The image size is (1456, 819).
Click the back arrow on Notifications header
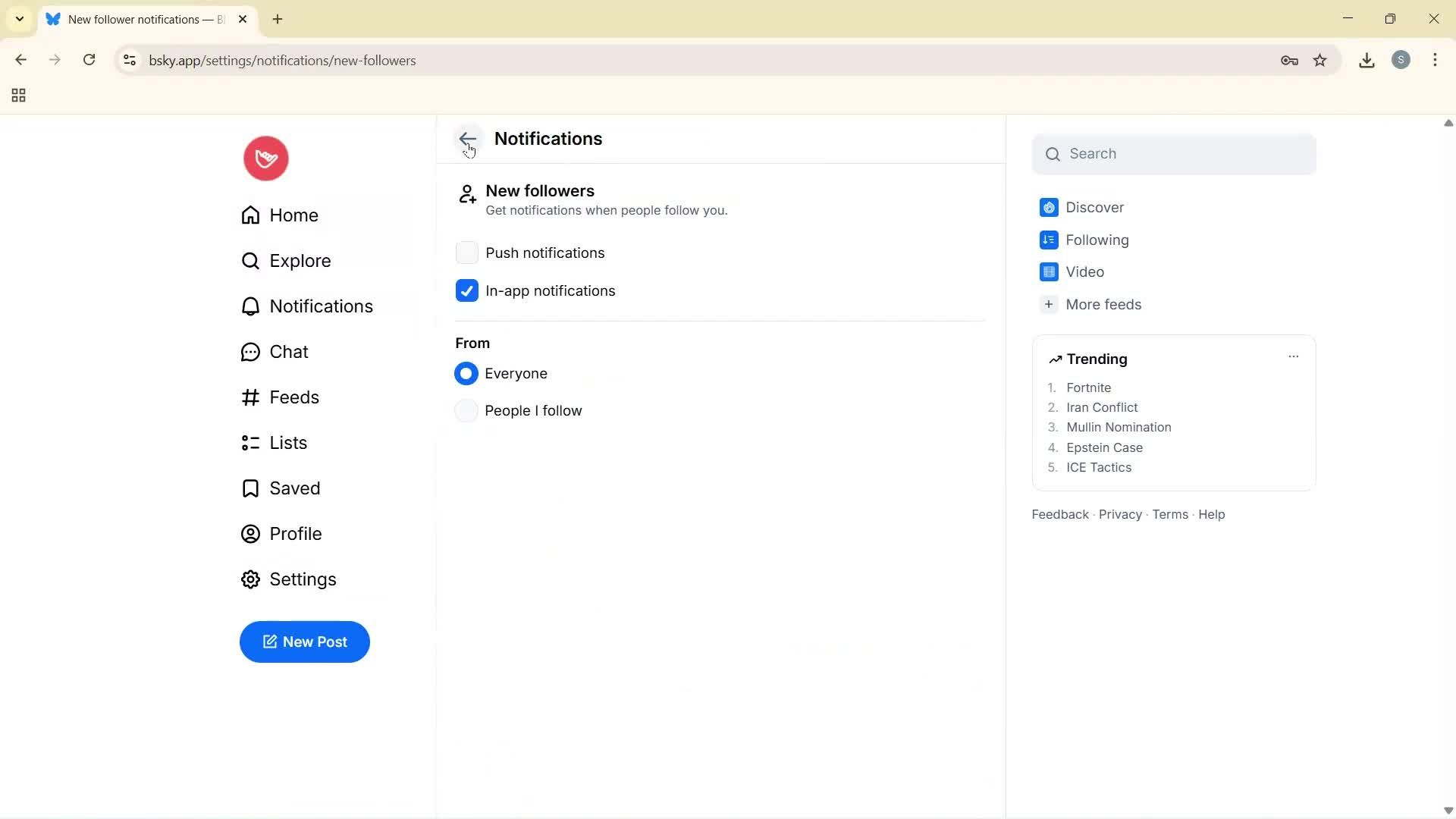pyautogui.click(x=467, y=139)
